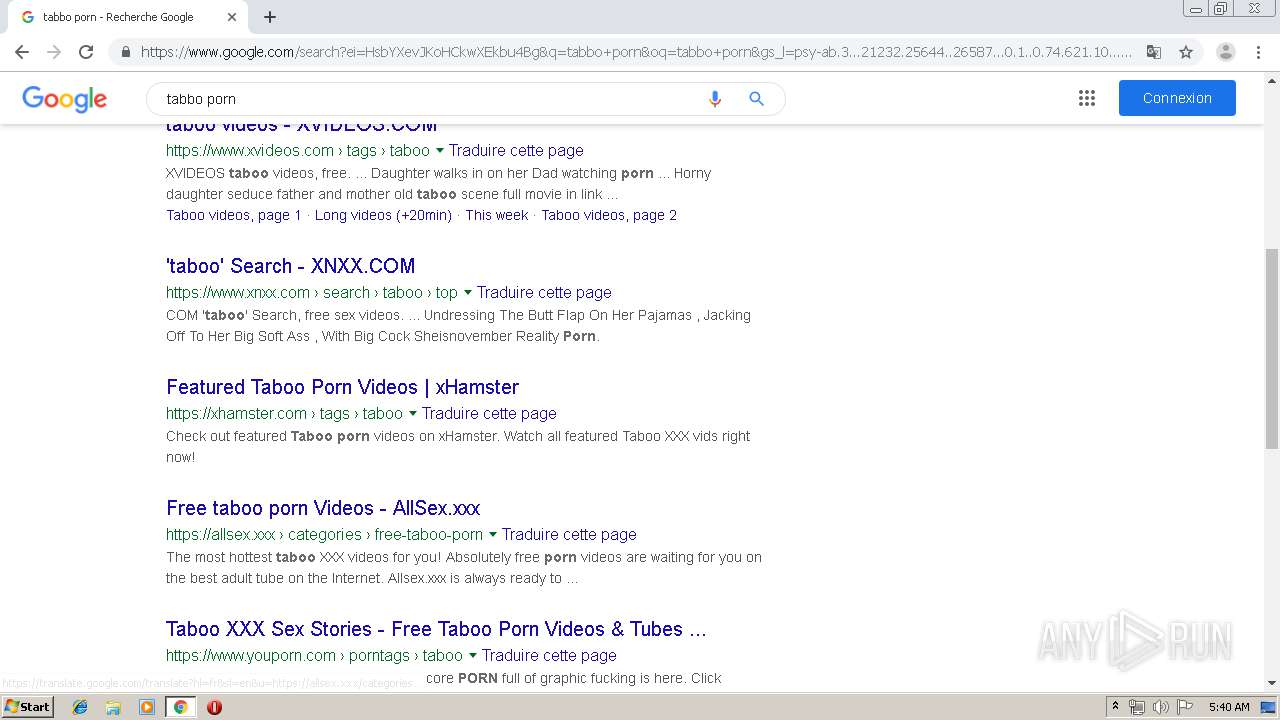The image size is (1280, 720).
Task: Close the Recherche Google tab
Action: [x=232, y=17]
